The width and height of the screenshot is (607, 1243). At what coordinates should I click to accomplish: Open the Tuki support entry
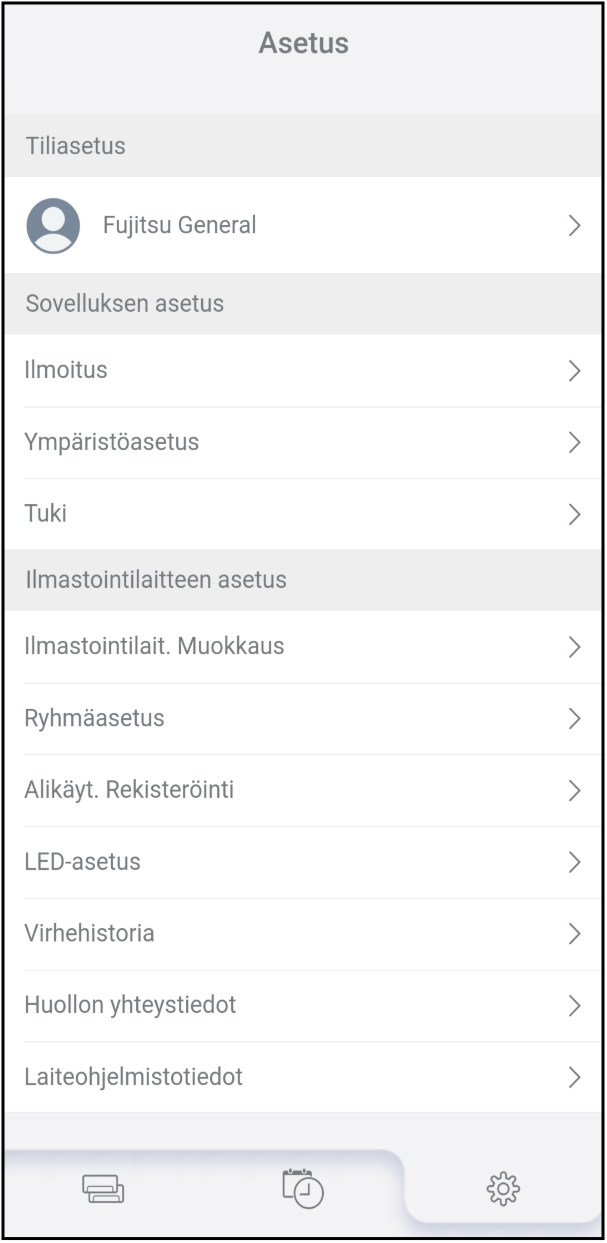tap(303, 515)
